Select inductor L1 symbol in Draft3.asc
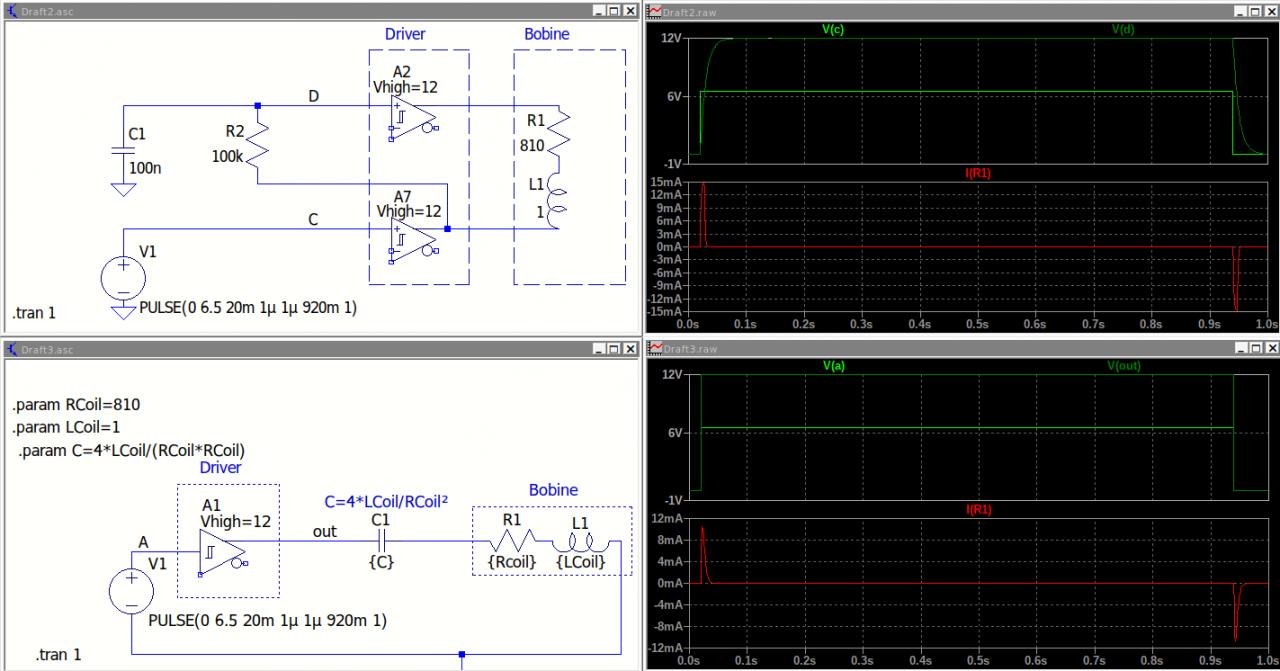The width and height of the screenshot is (1280, 671). click(x=579, y=541)
